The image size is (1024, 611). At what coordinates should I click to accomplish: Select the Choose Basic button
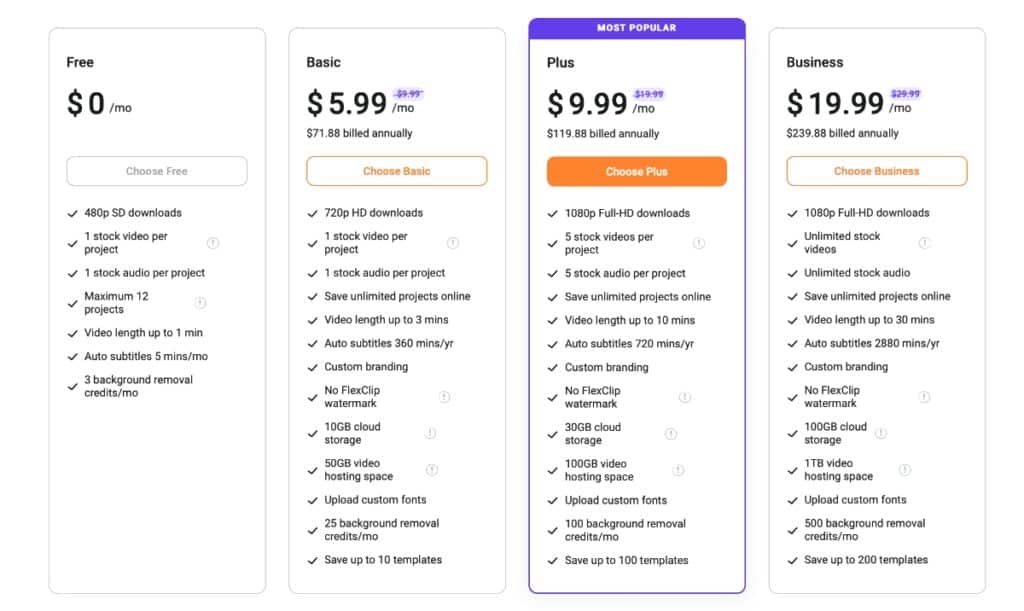tap(396, 171)
